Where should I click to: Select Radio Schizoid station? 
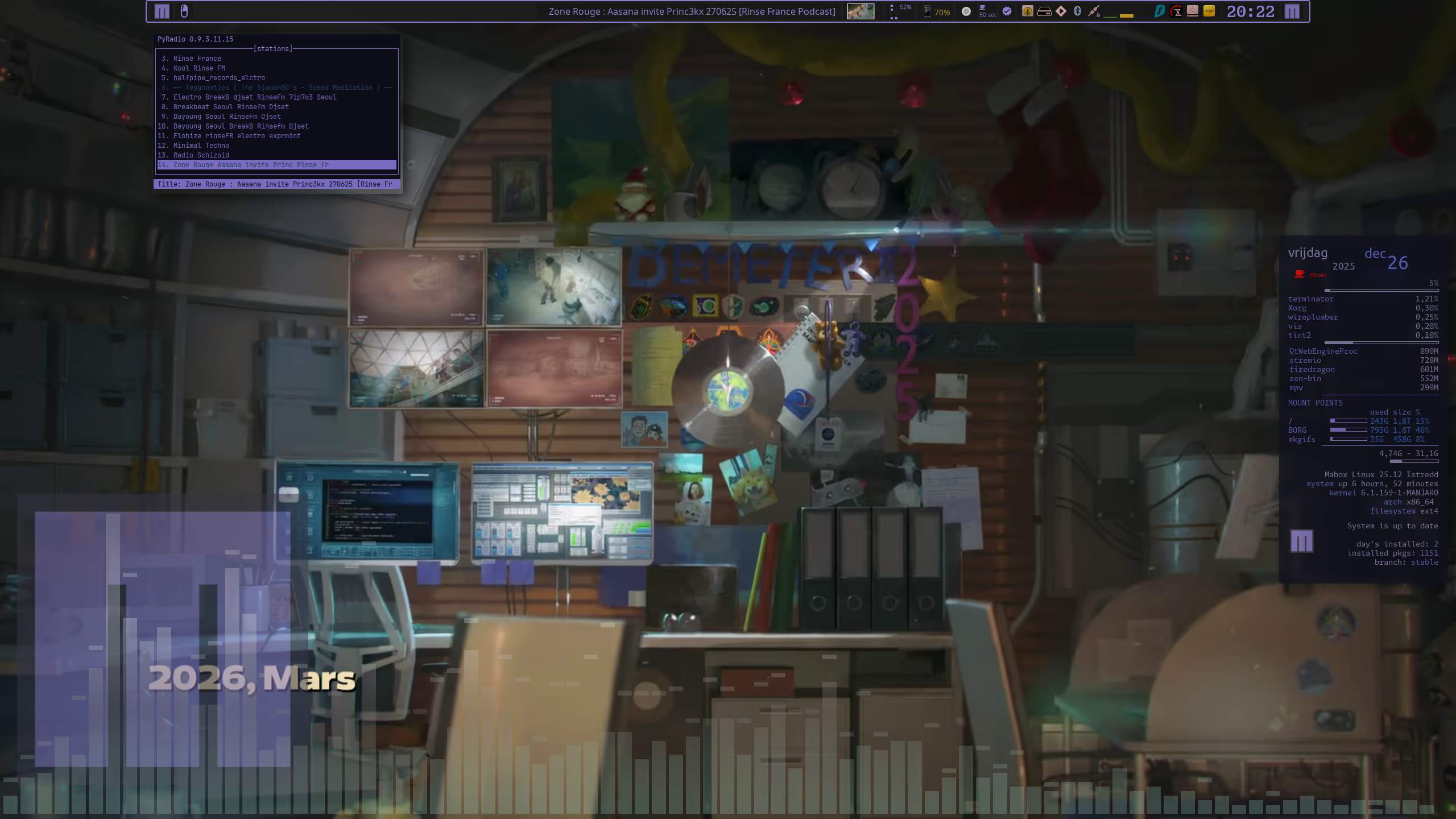tap(201, 155)
